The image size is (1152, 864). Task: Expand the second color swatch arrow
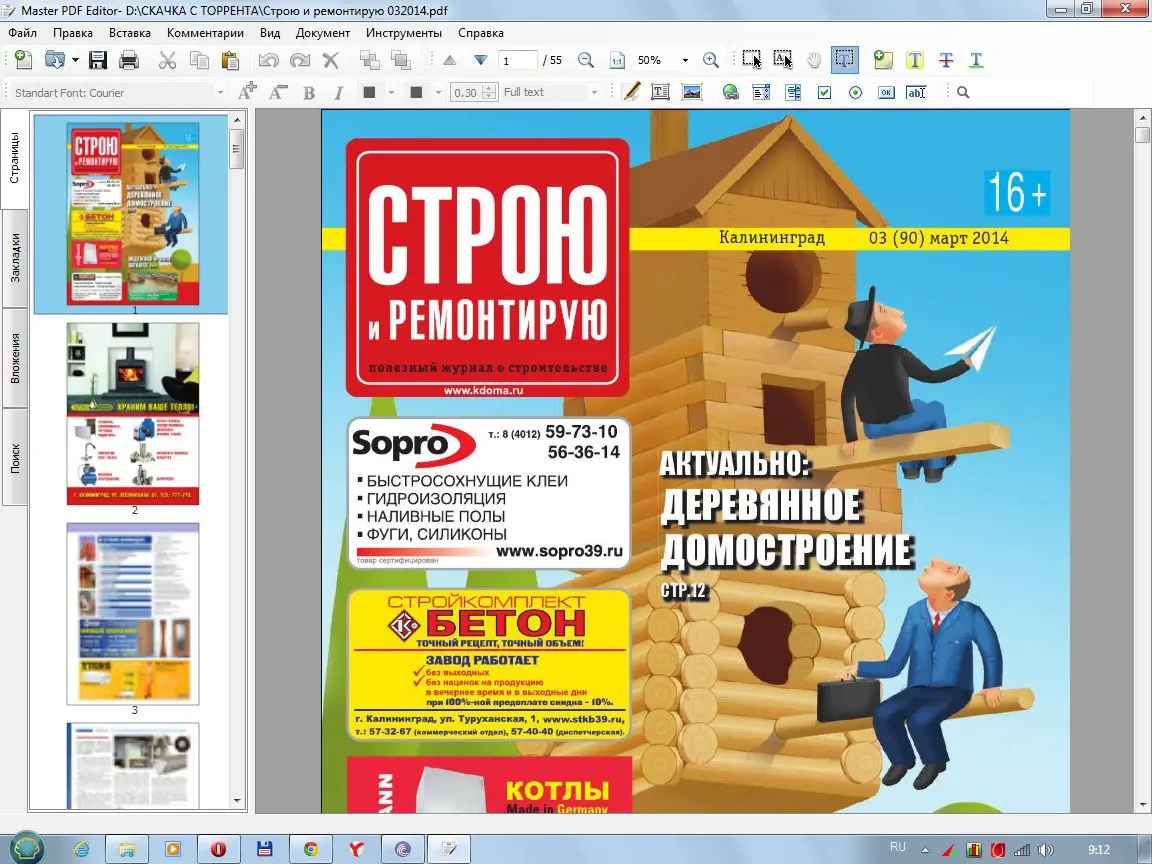438,93
